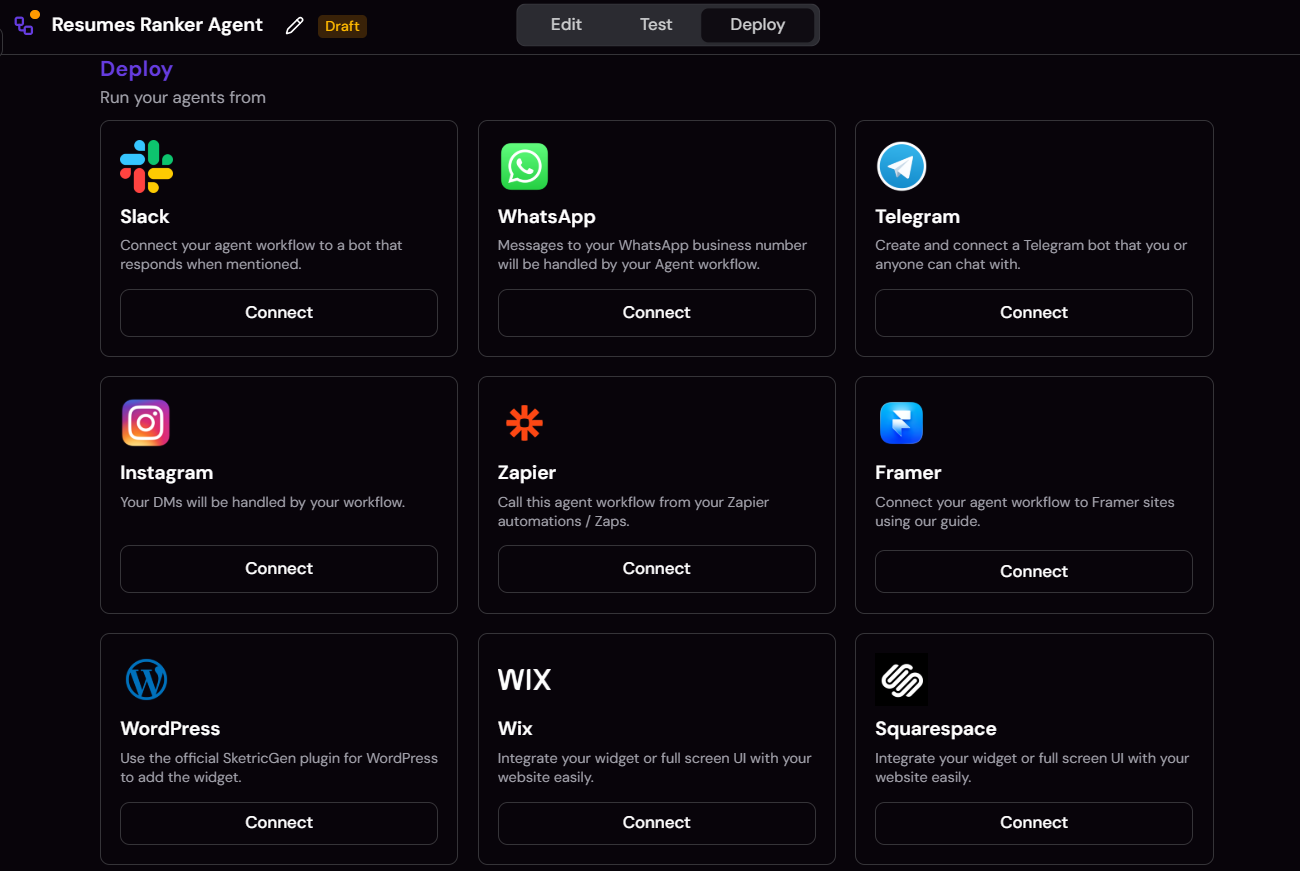Viewport: 1300px width, 871px height.
Task: Click the pencil icon to rename agent
Action: 294,26
